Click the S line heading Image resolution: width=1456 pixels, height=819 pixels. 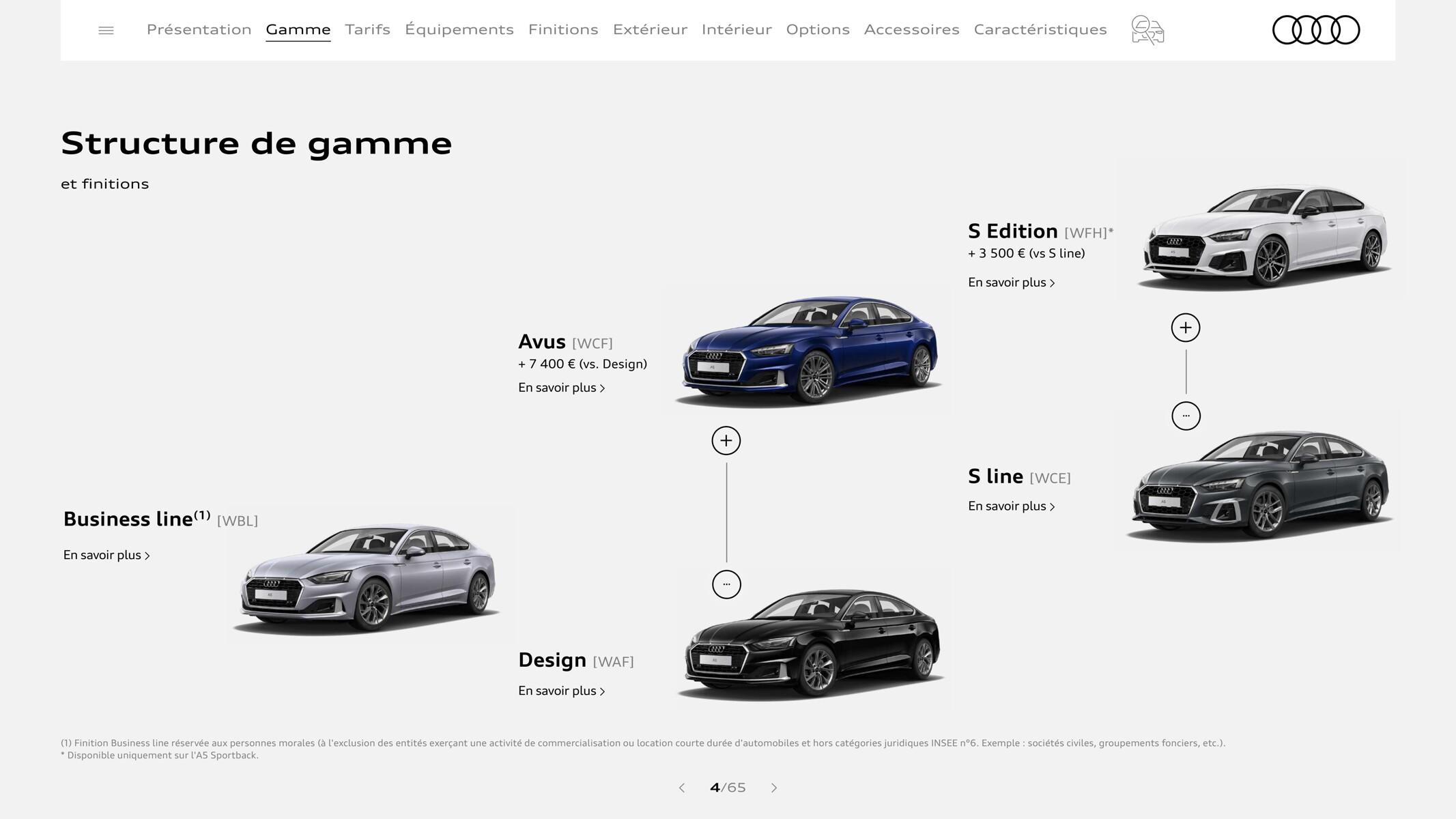click(x=995, y=476)
